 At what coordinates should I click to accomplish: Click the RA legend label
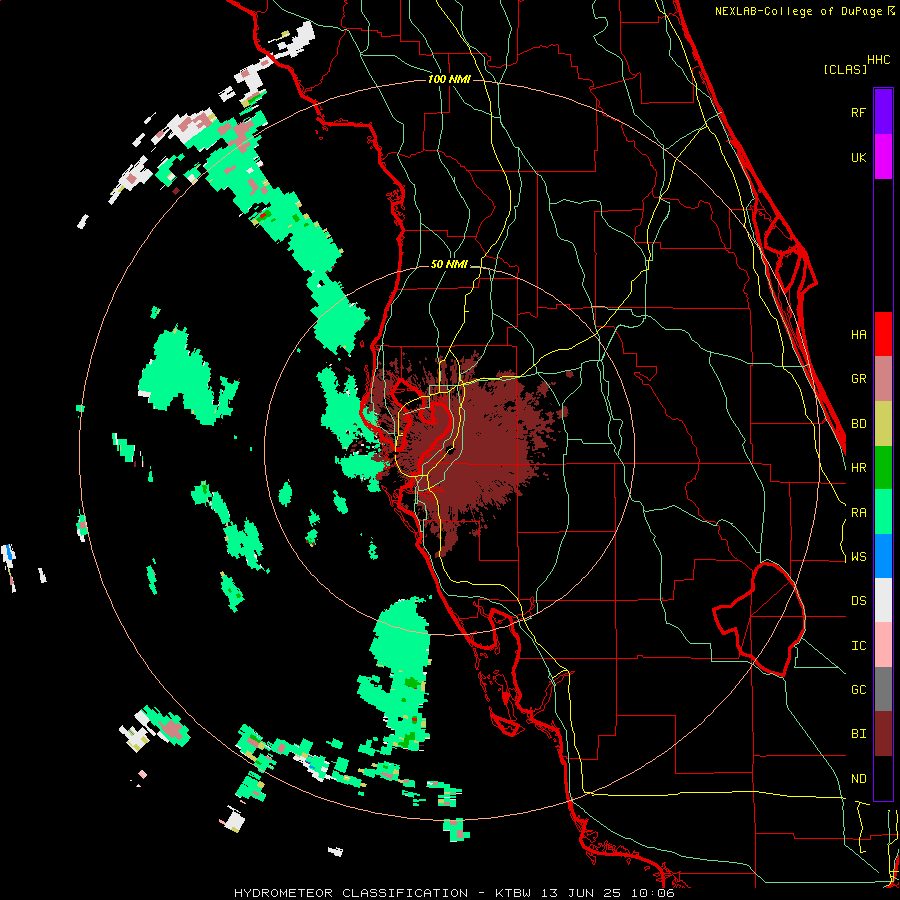click(859, 513)
